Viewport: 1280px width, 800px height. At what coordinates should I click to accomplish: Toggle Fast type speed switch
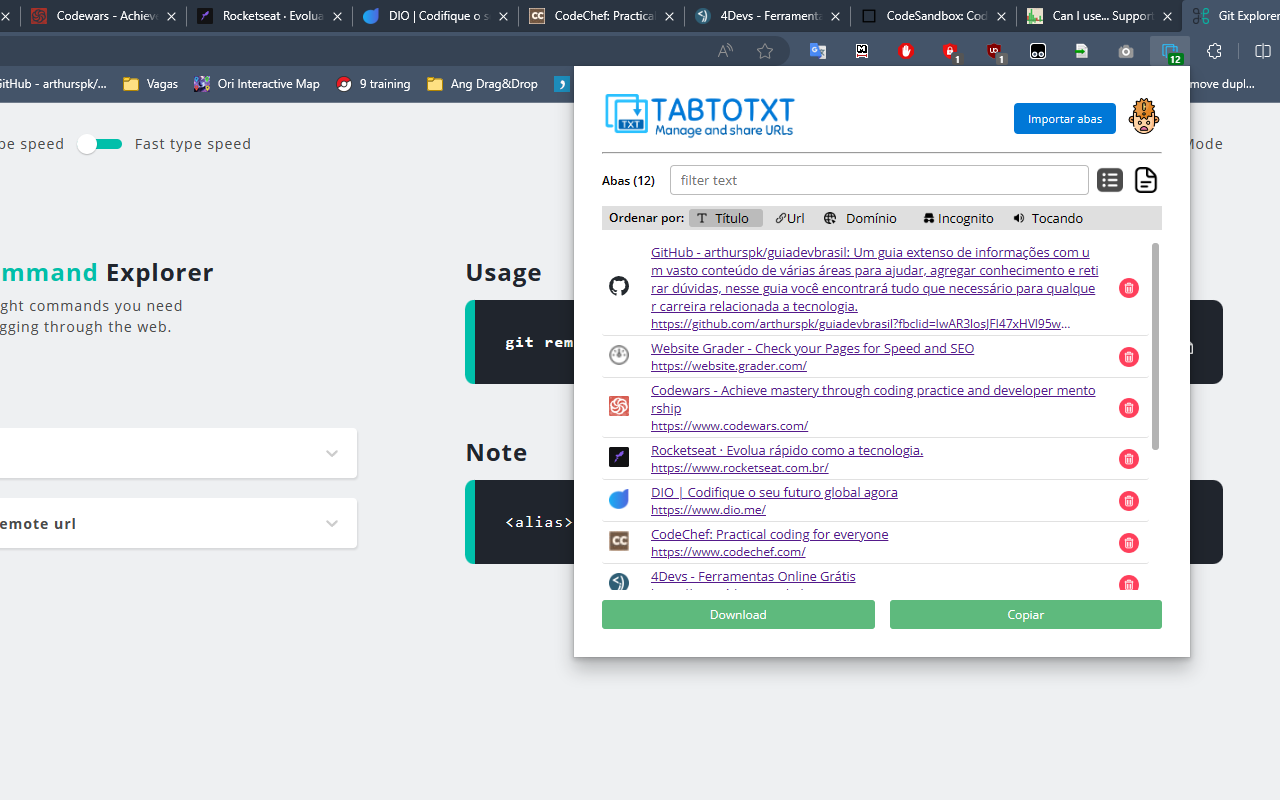[x=99, y=143]
